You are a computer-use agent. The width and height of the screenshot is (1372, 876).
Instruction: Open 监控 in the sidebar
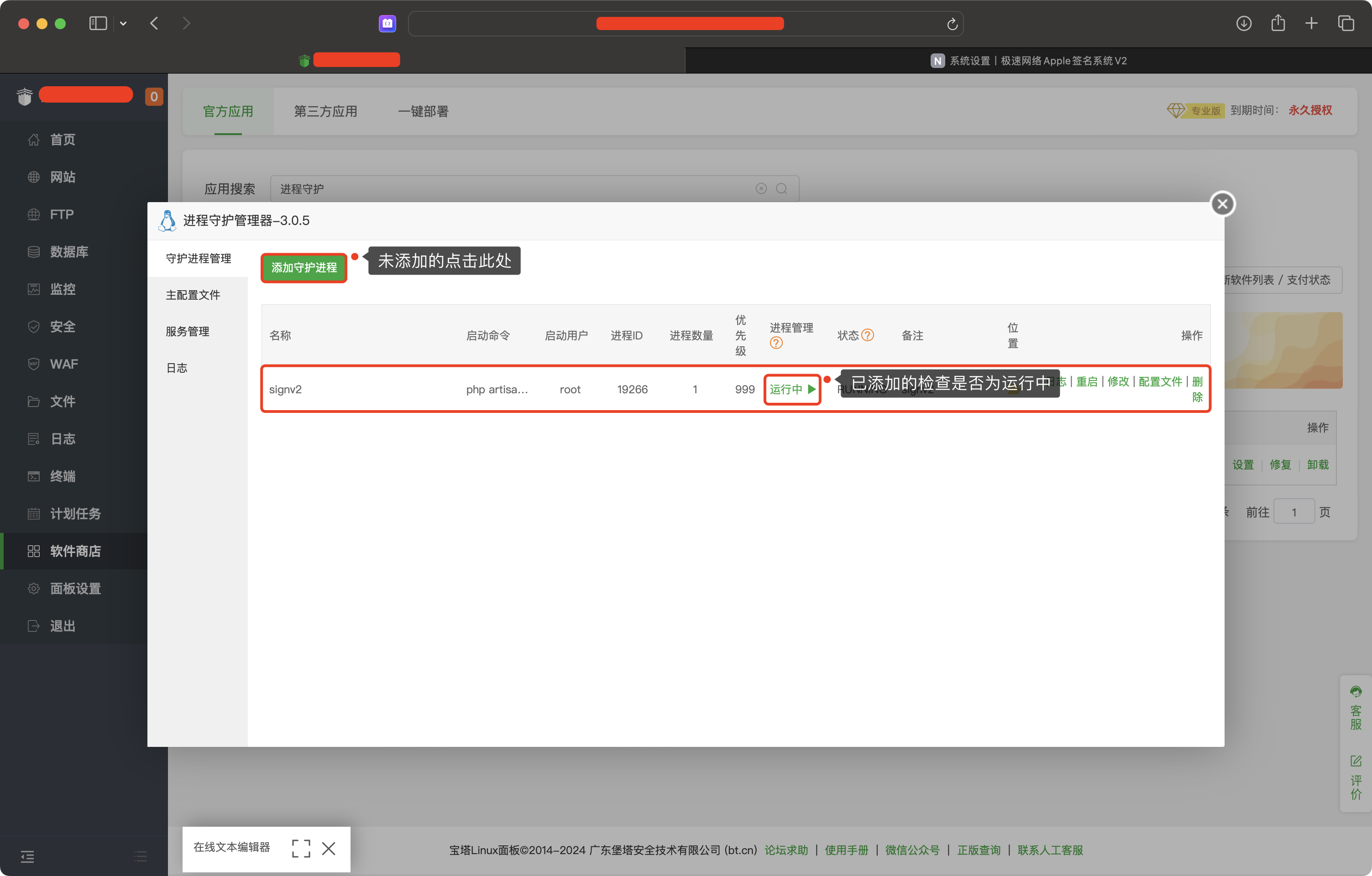click(63, 289)
